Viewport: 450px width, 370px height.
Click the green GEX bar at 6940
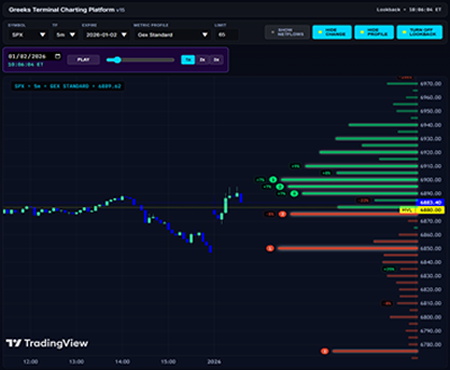point(383,125)
